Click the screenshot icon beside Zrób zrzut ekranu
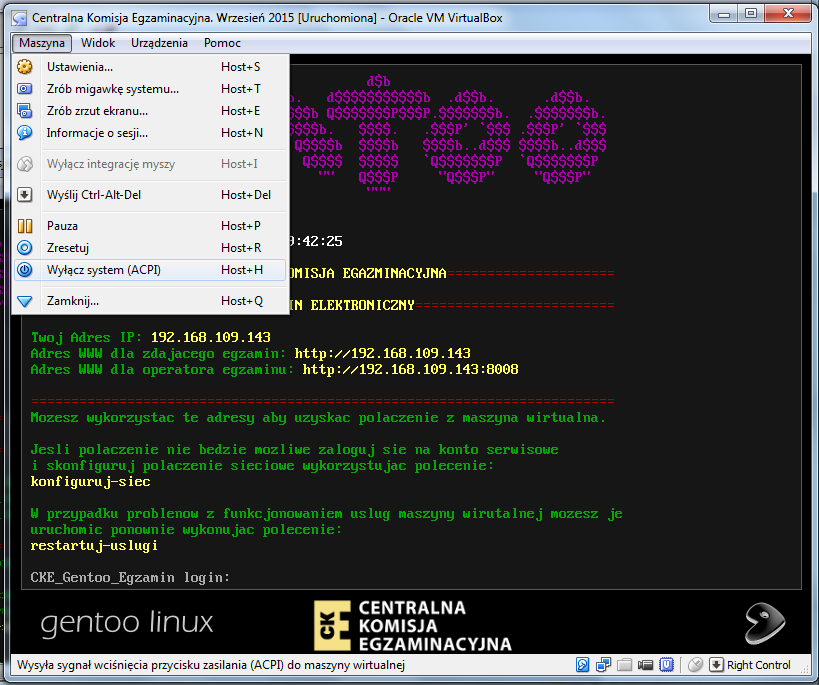 tap(25, 111)
